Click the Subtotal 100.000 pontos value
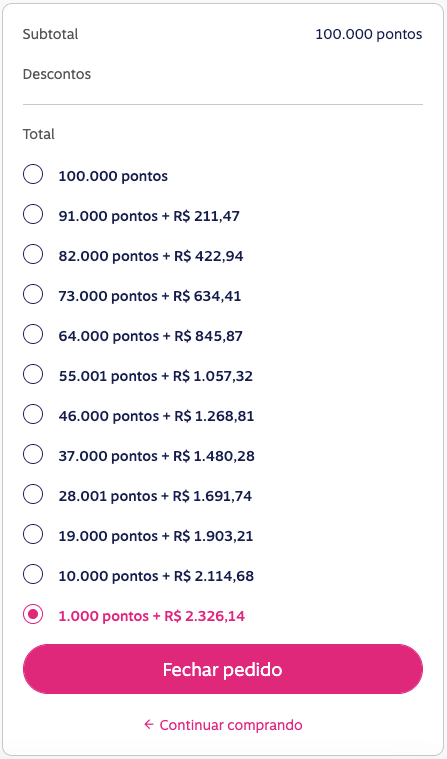This screenshot has height=759, width=447. pyautogui.click(x=369, y=34)
